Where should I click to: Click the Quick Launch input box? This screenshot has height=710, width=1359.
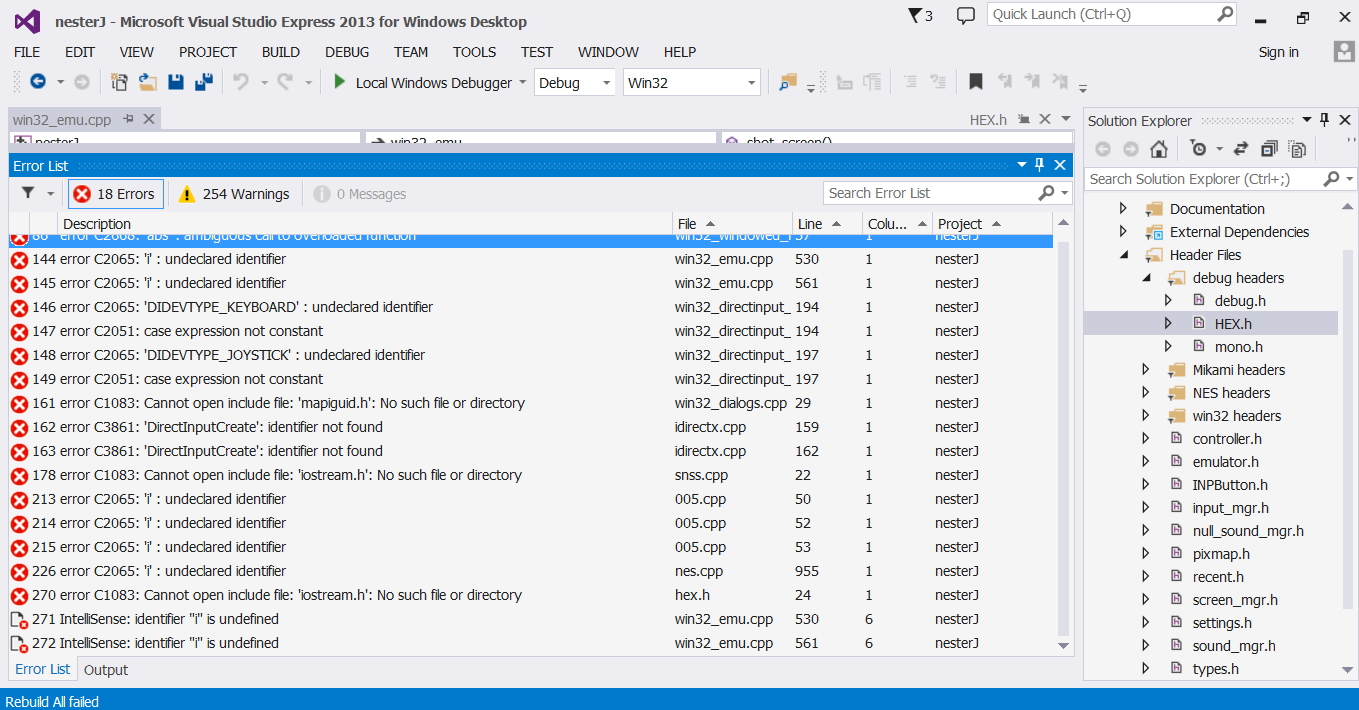tap(1101, 14)
